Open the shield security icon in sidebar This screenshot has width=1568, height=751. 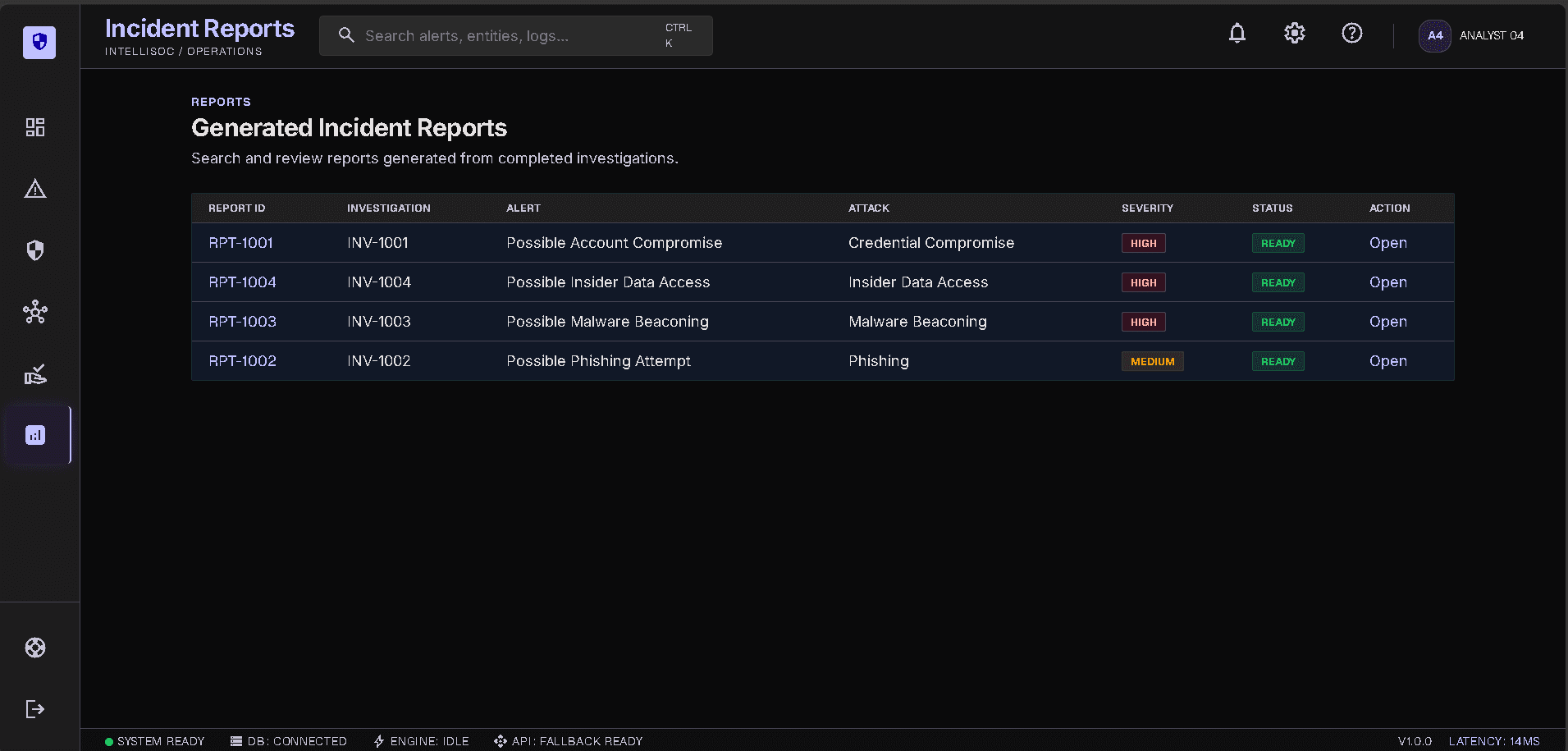[35, 250]
